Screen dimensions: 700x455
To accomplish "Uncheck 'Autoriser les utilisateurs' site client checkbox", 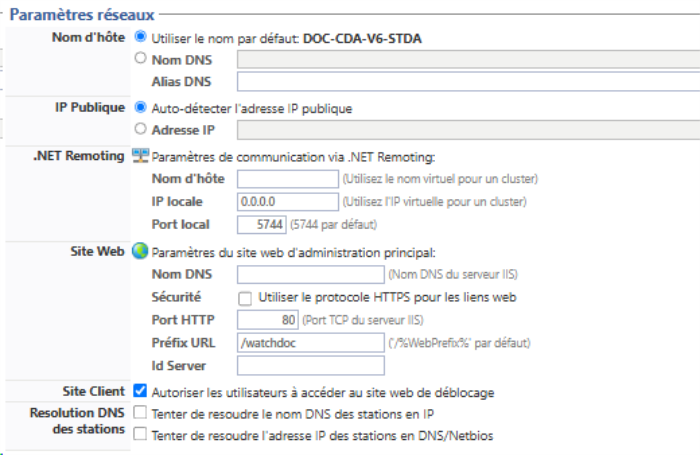I will [x=141, y=391].
